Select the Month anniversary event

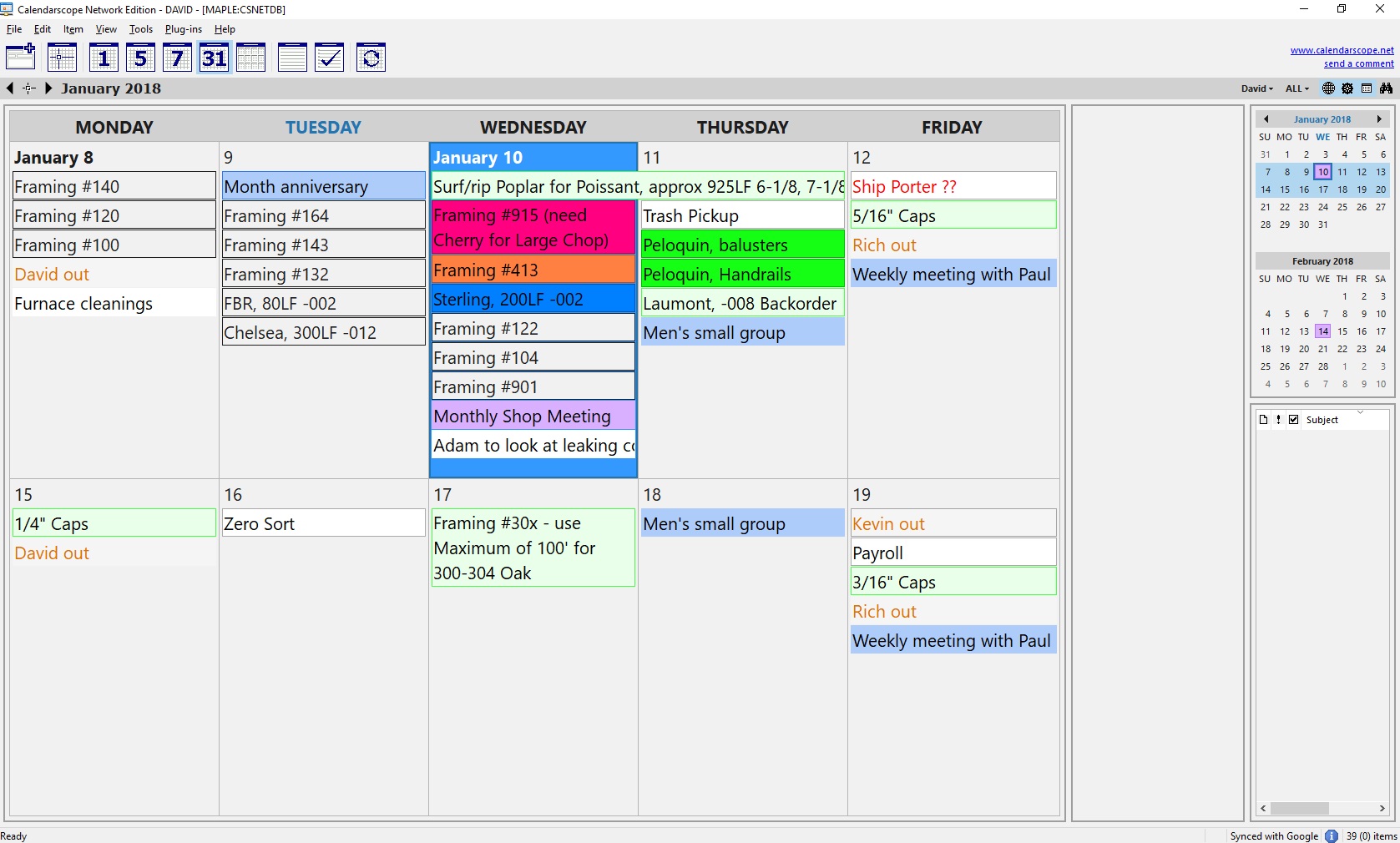point(323,186)
